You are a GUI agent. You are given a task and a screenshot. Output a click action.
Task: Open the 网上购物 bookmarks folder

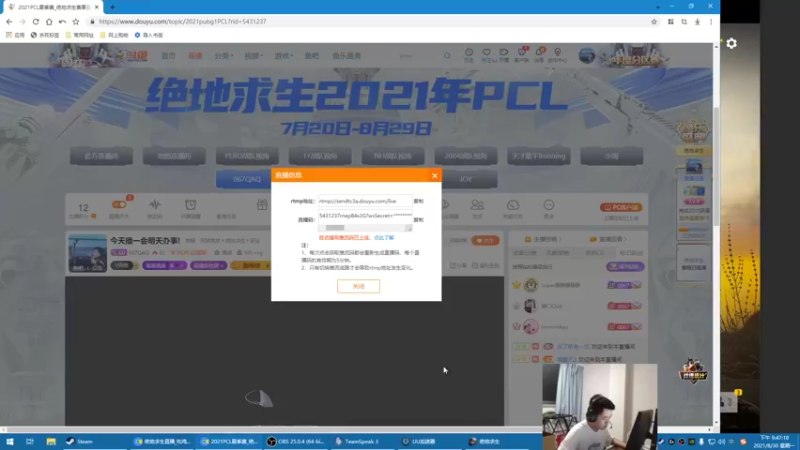point(114,35)
